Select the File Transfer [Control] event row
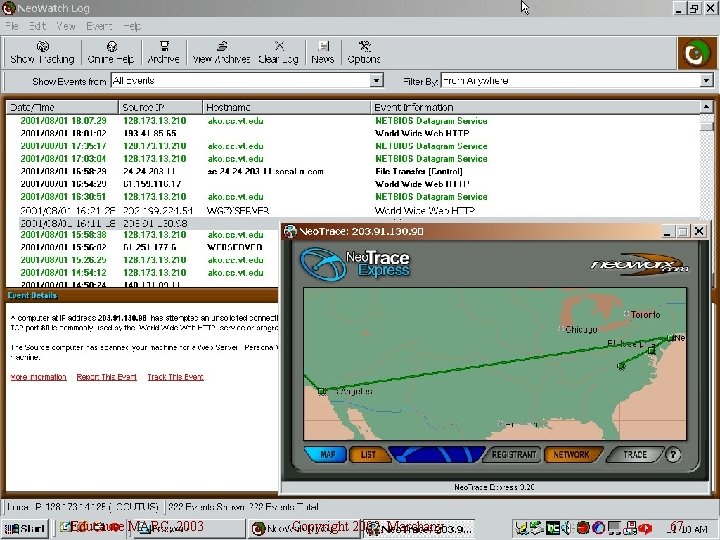The image size is (720, 540). point(353,171)
